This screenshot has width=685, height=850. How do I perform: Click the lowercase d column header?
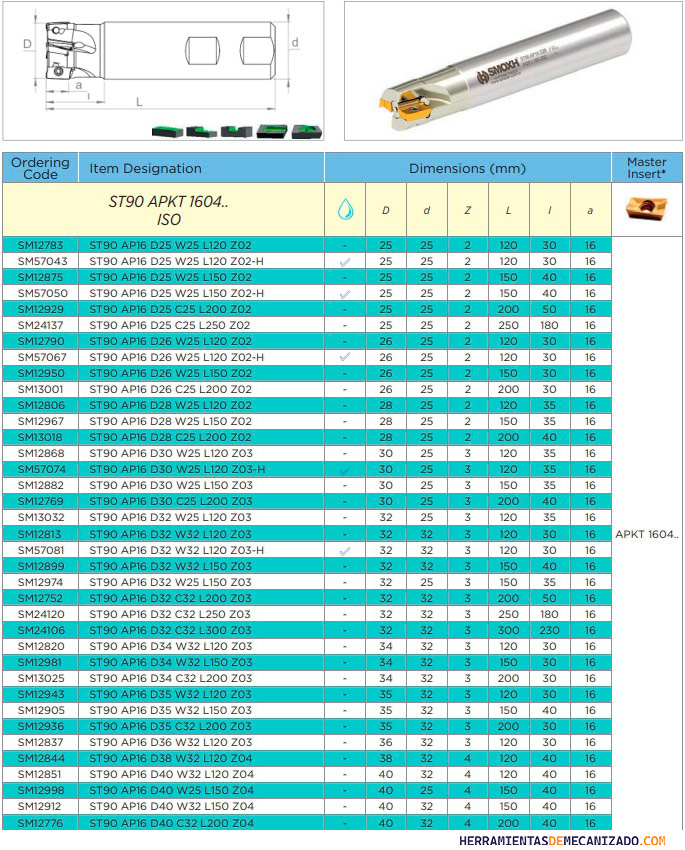pyautogui.click(x=426, y=210)
